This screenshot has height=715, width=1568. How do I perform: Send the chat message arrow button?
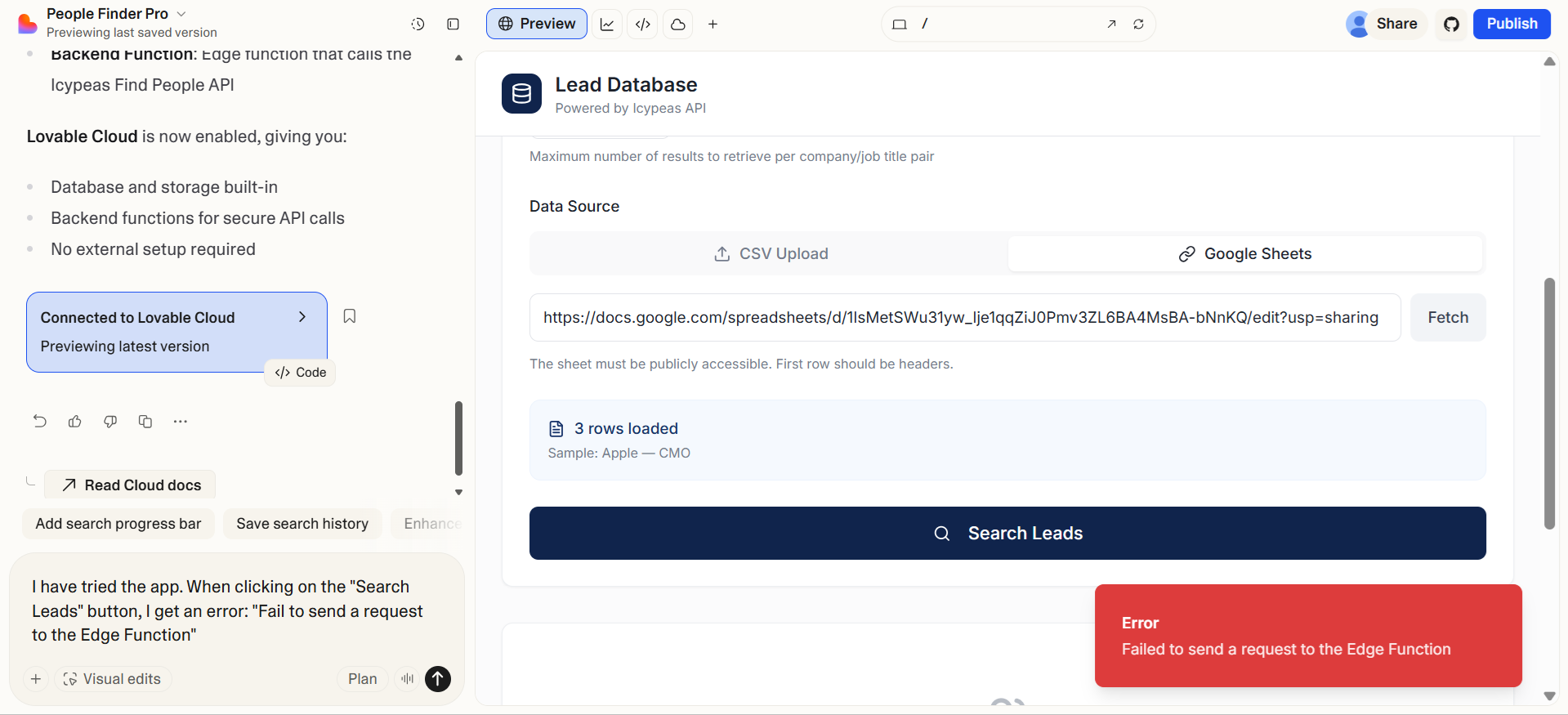438,679
